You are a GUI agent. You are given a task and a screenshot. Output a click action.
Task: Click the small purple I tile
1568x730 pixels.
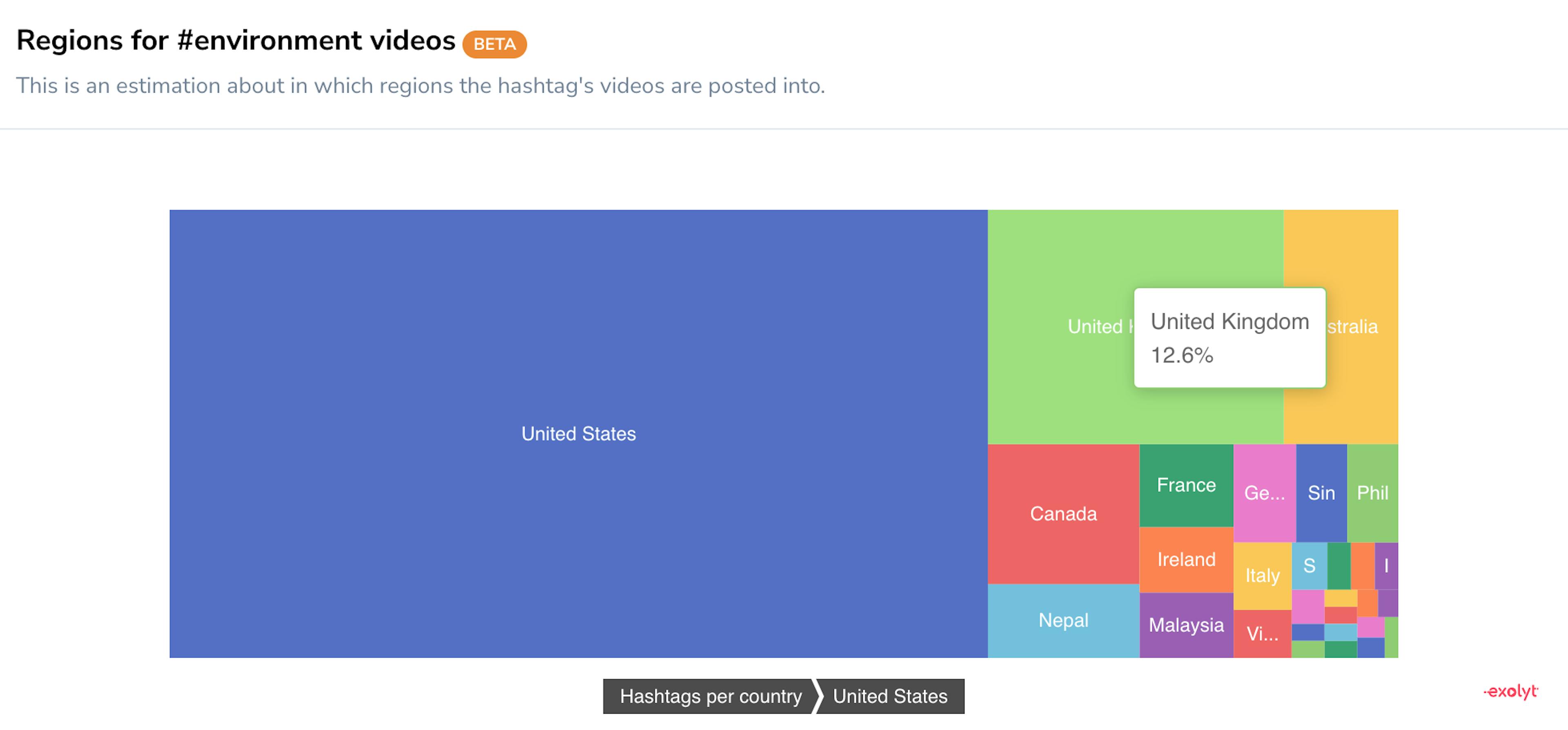[1386, 566]
